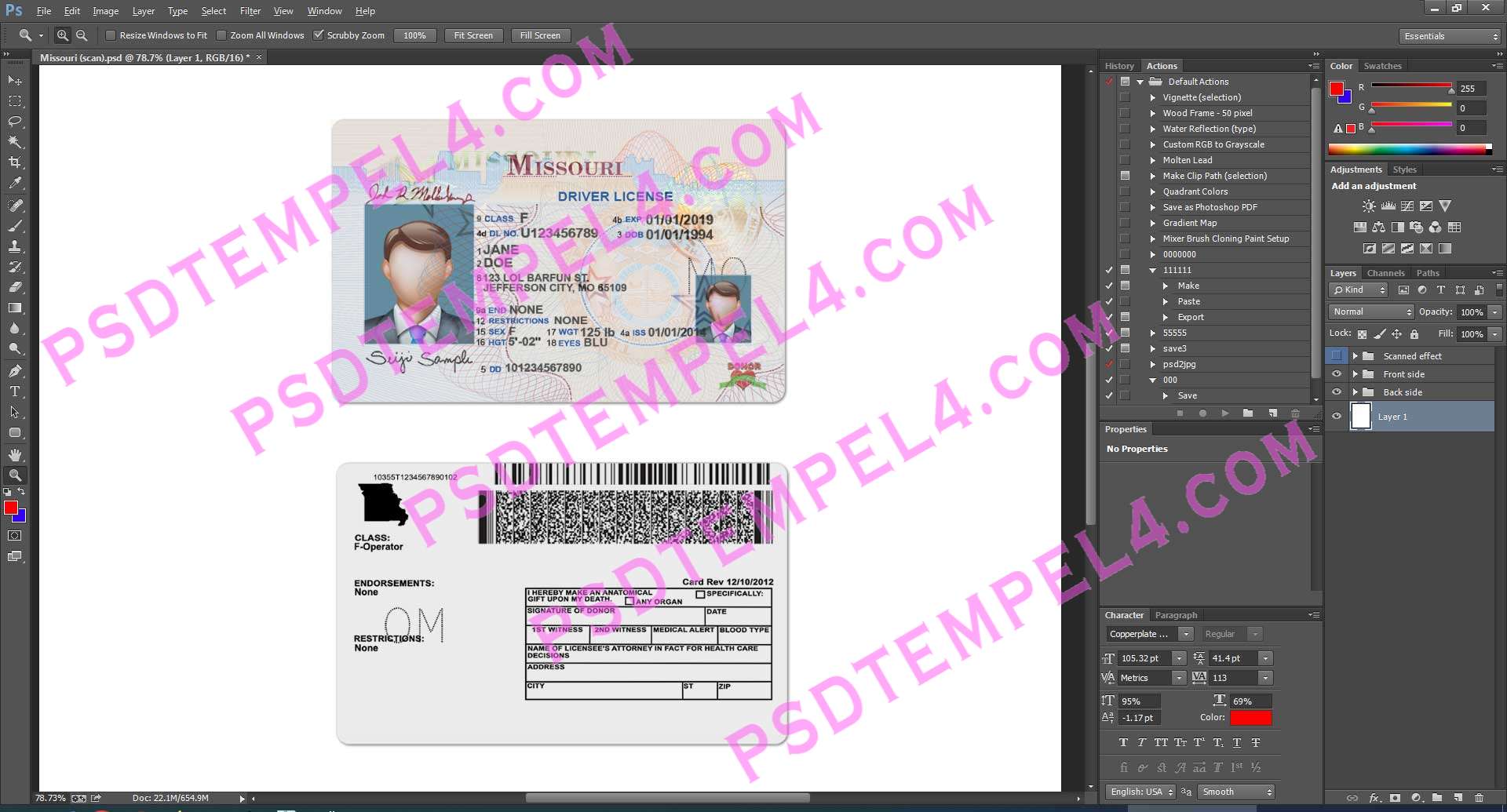
Task: Uncheck the Scrubby Zoom option
Action: click(x=319, y=35)
